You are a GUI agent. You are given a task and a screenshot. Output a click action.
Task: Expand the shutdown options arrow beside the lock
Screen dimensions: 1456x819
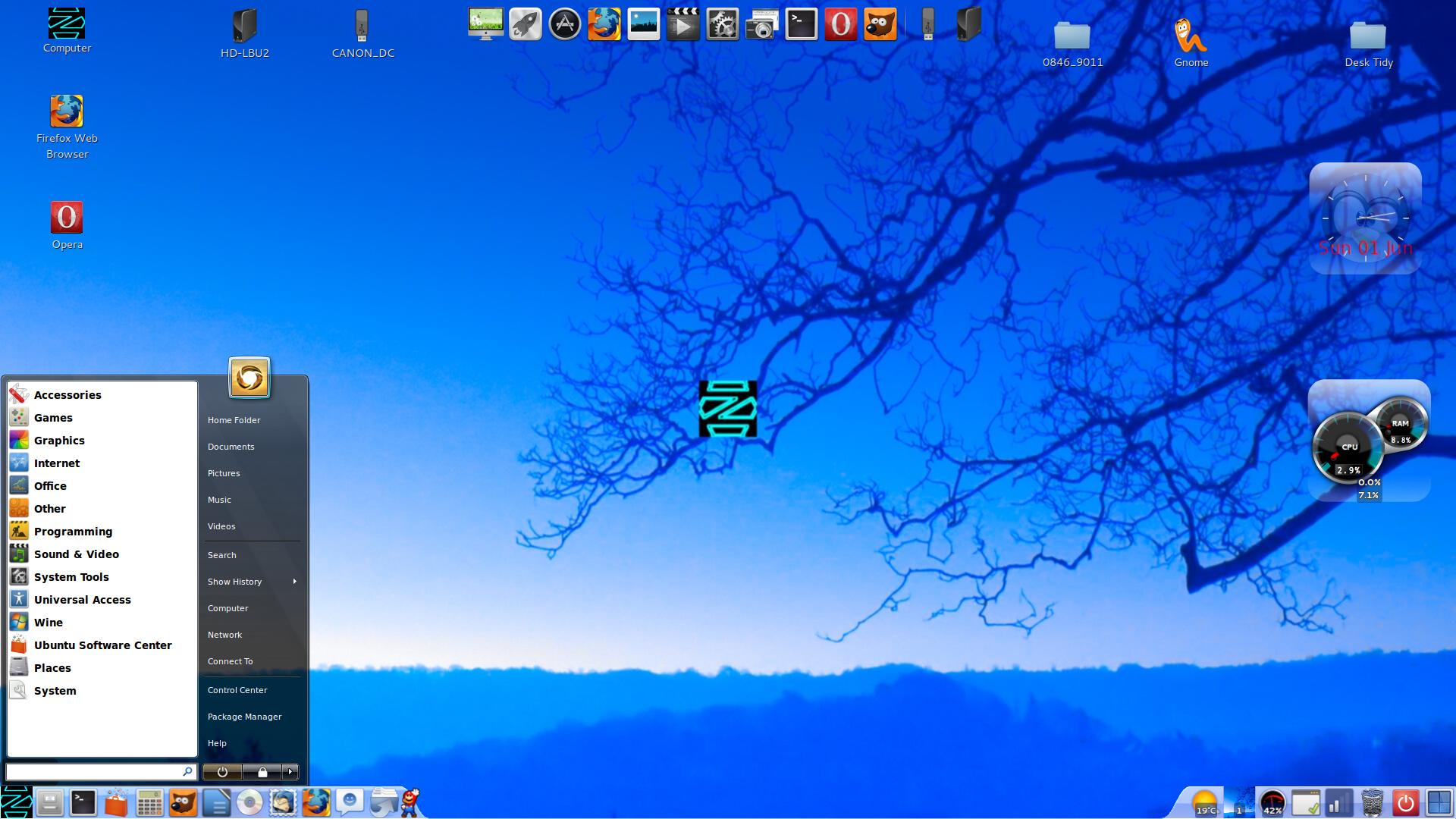(x=290, y=772)
